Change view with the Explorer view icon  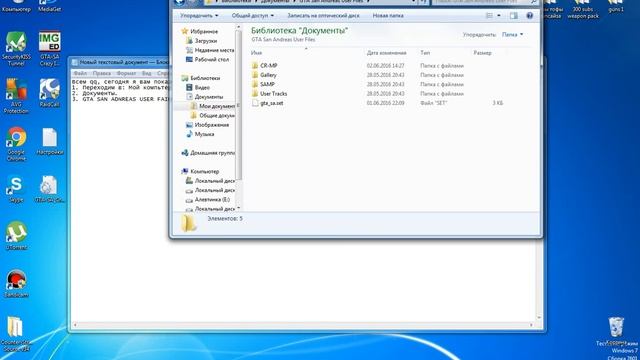(x=489, y=16)
